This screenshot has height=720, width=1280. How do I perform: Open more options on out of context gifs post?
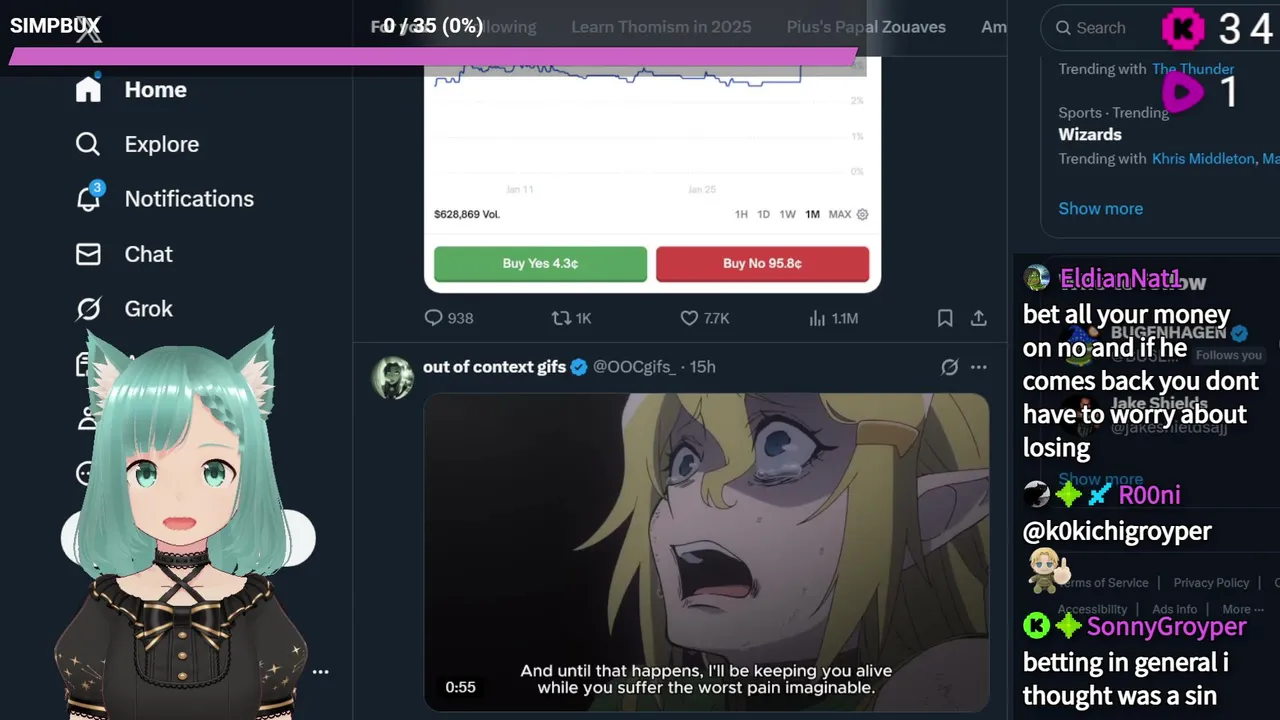[979, 367]
